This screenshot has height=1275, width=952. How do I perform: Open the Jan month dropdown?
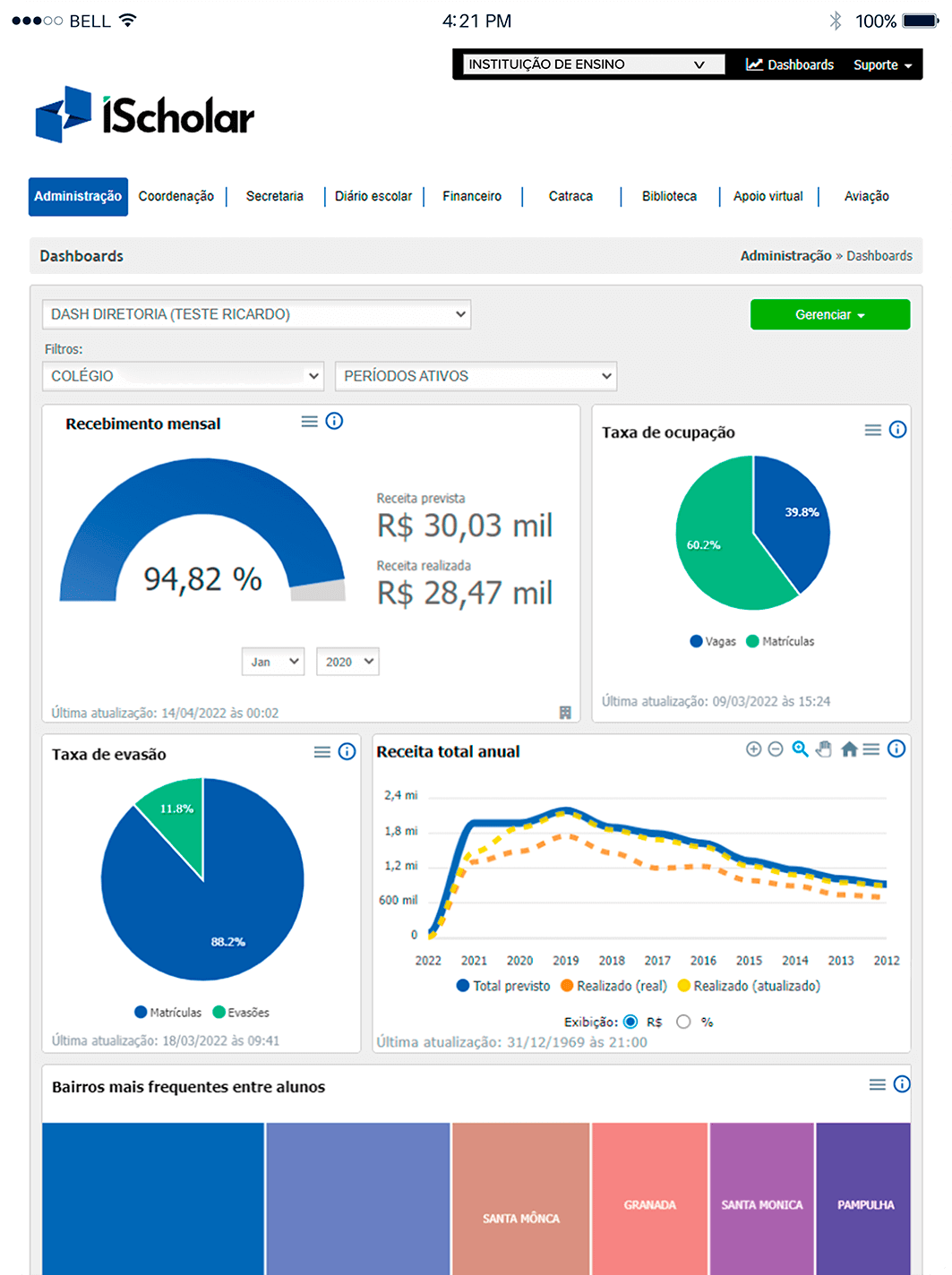click(273, 662)
